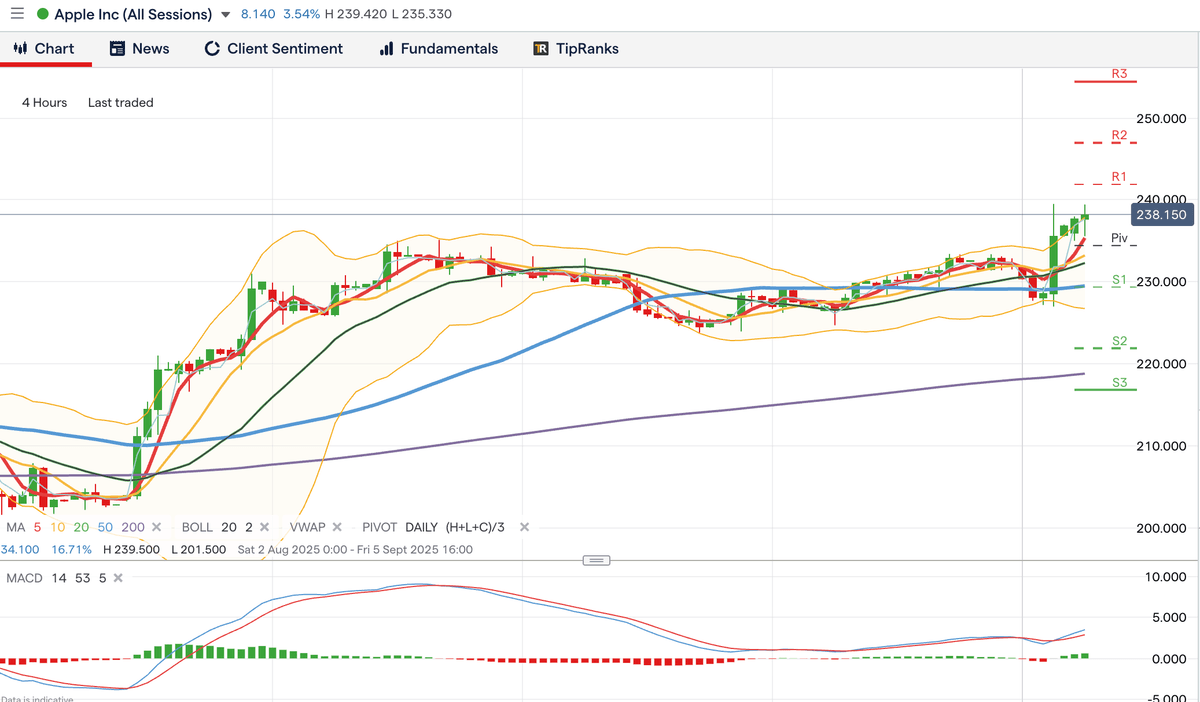This screenshot has width=1200, height=702.
Task: Click the R1 pivot resistance label
Action: 1120,177
